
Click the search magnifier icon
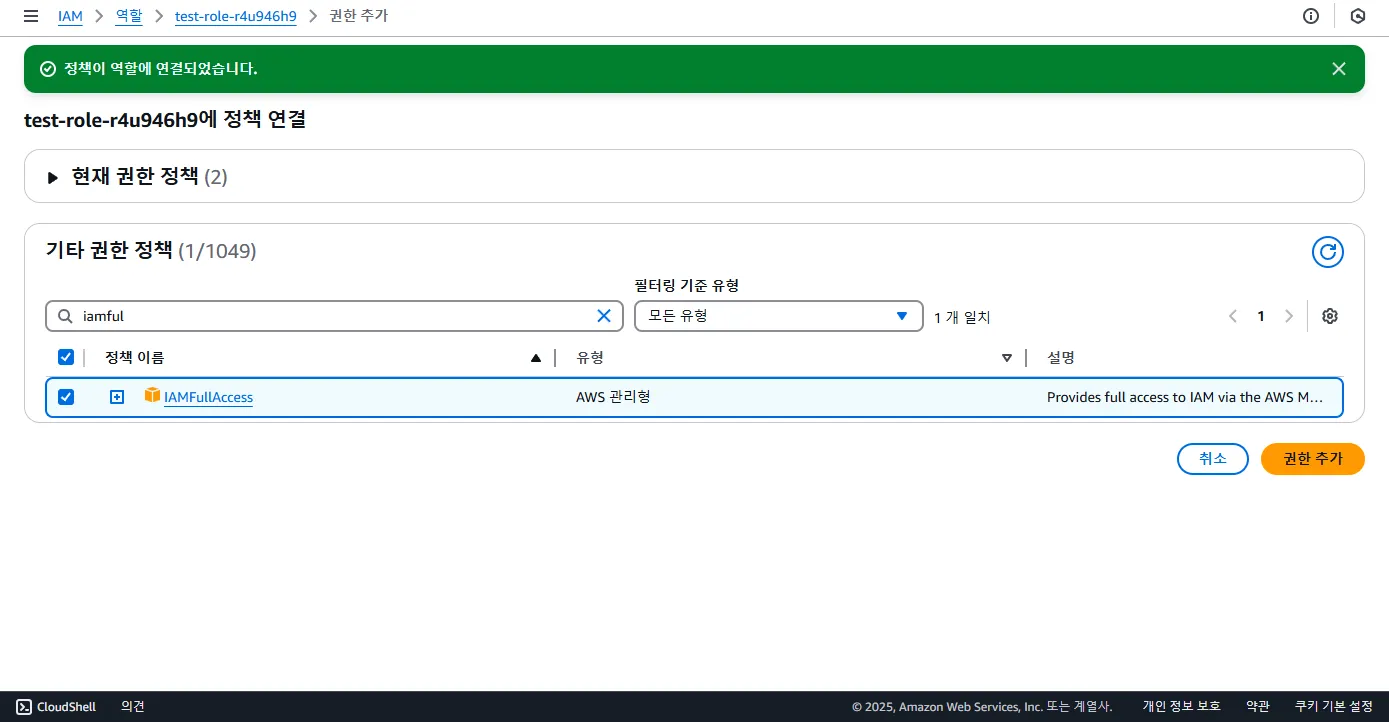click(65, 316)
